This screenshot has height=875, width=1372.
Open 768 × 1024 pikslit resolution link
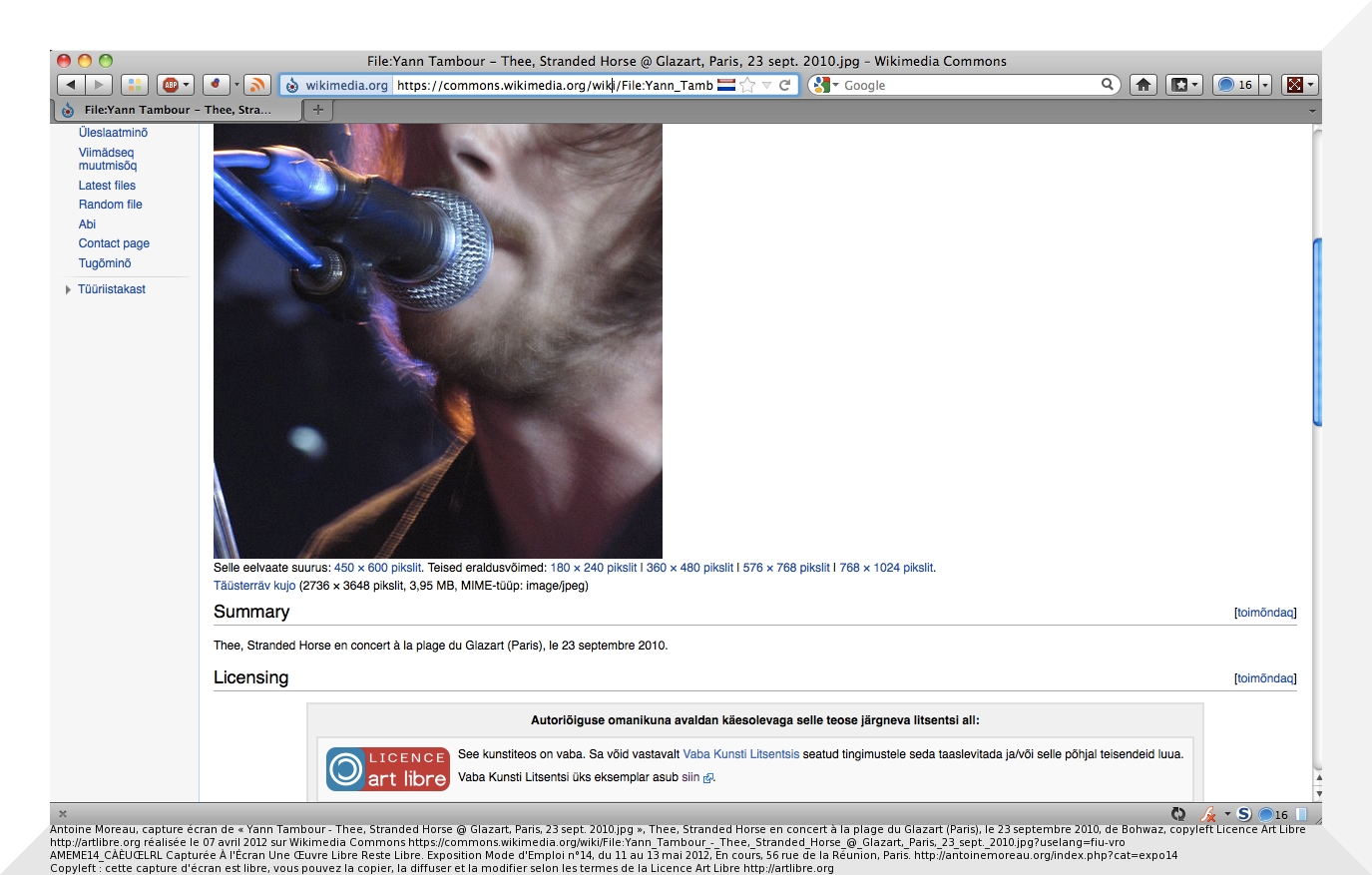pyautogui.click(x=886, y=568)
